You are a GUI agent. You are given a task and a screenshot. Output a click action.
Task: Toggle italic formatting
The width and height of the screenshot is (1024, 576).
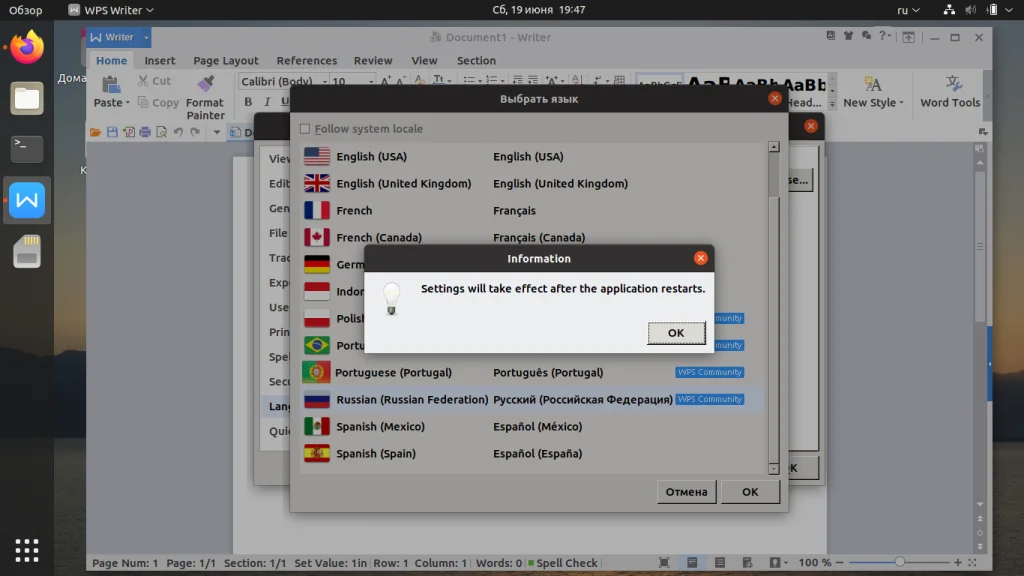267,102
